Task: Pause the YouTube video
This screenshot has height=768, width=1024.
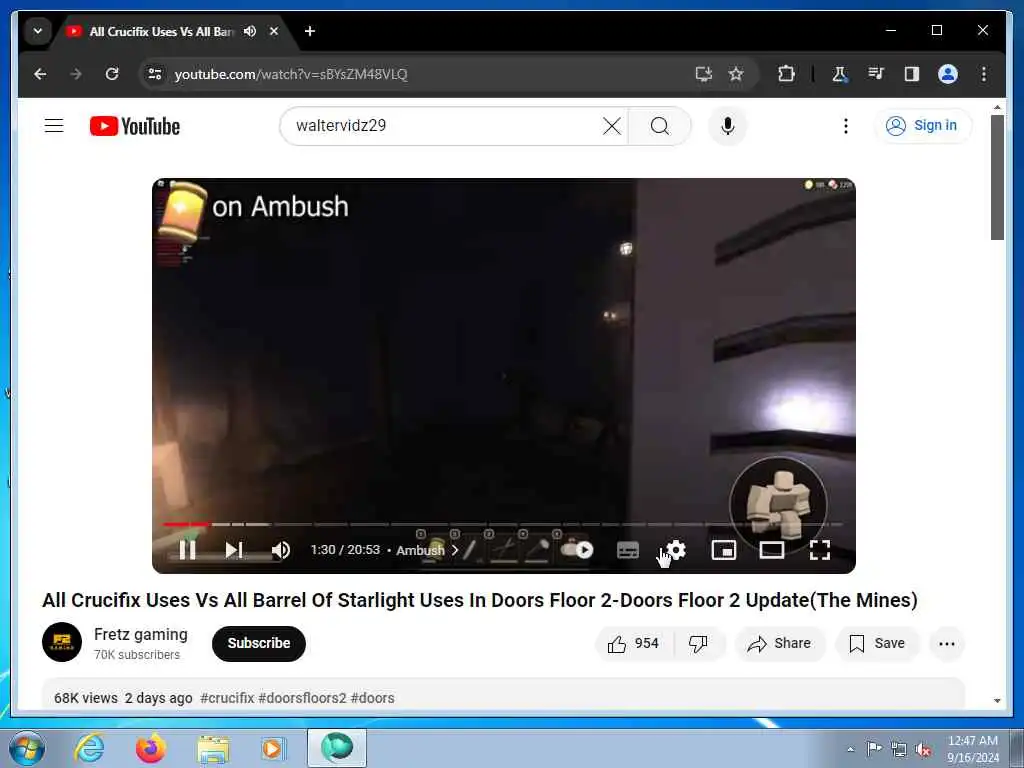Action: [187, 550]
